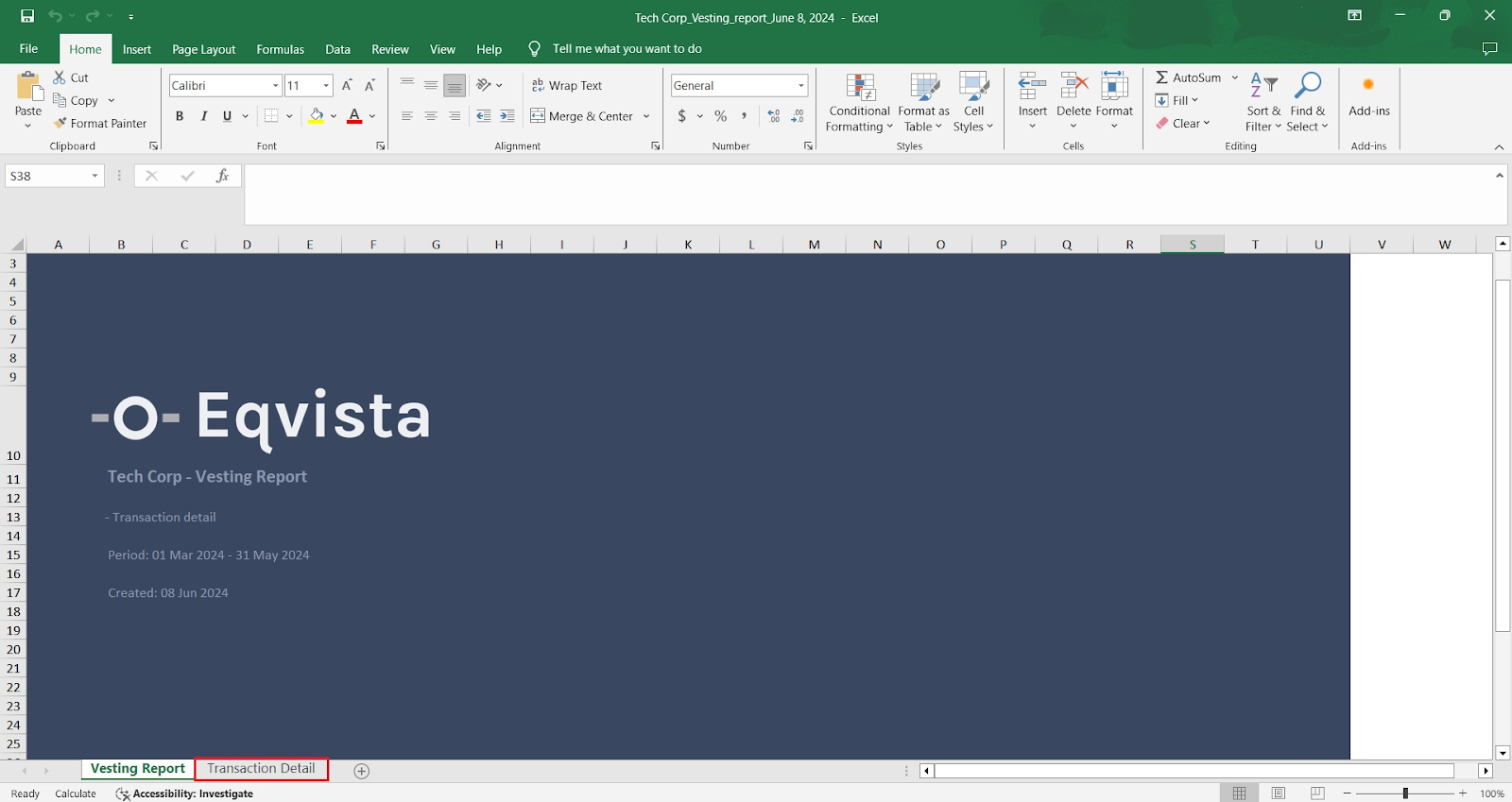The image size is (1512, 802).
Task: Set top vertical alignment
Action: pos(407,85)
